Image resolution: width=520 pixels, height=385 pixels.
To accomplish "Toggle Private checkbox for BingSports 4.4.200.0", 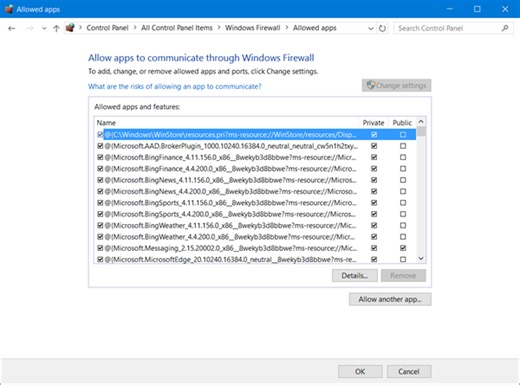I will point(374,214).
